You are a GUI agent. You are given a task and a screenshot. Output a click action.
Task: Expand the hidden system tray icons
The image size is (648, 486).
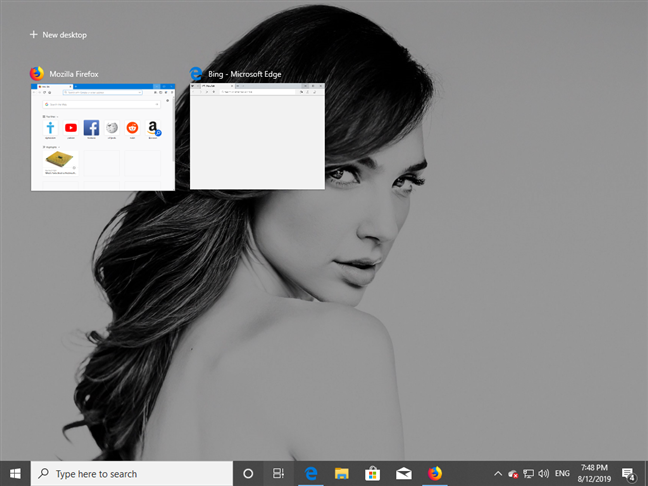pos(498,474)
